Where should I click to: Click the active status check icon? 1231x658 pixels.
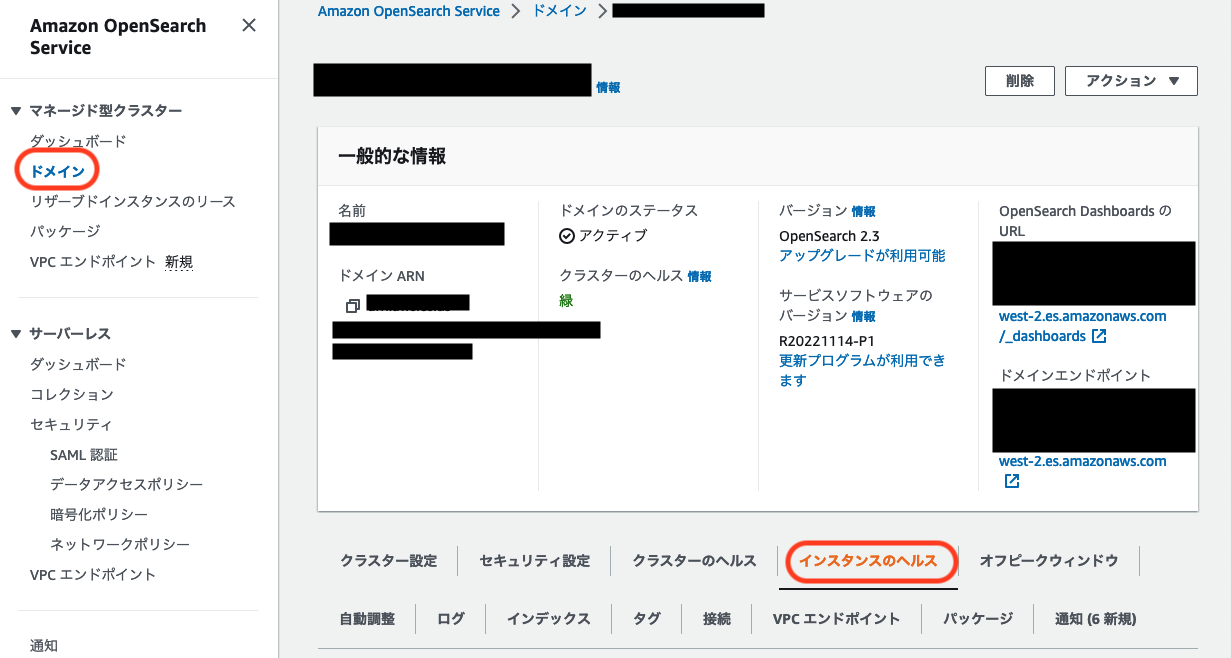click(566, 236)
